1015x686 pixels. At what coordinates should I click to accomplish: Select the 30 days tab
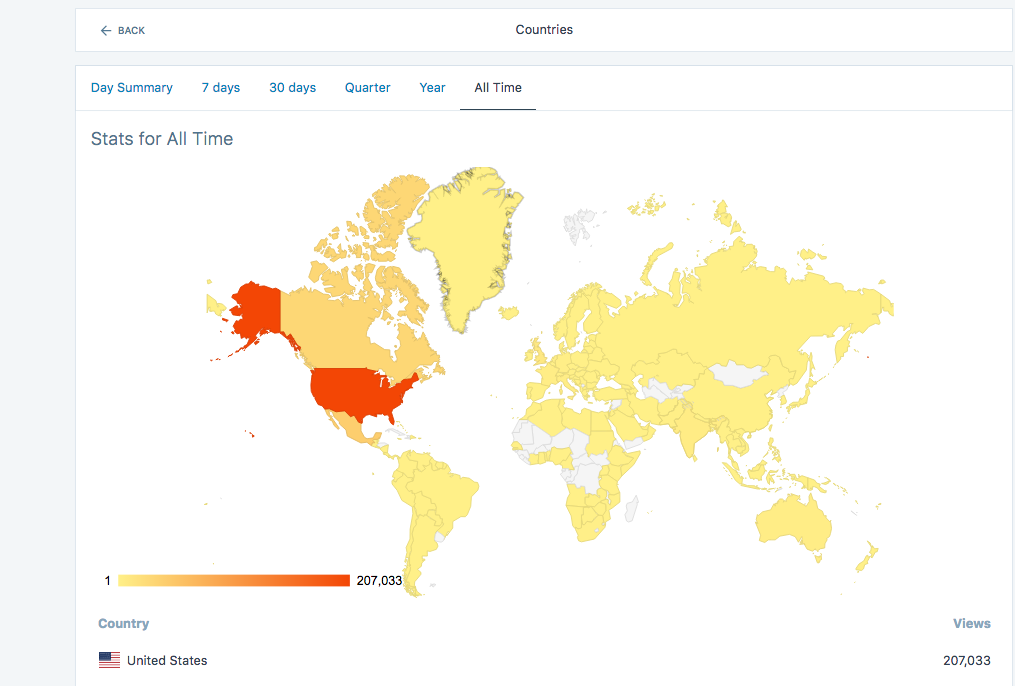292,88
